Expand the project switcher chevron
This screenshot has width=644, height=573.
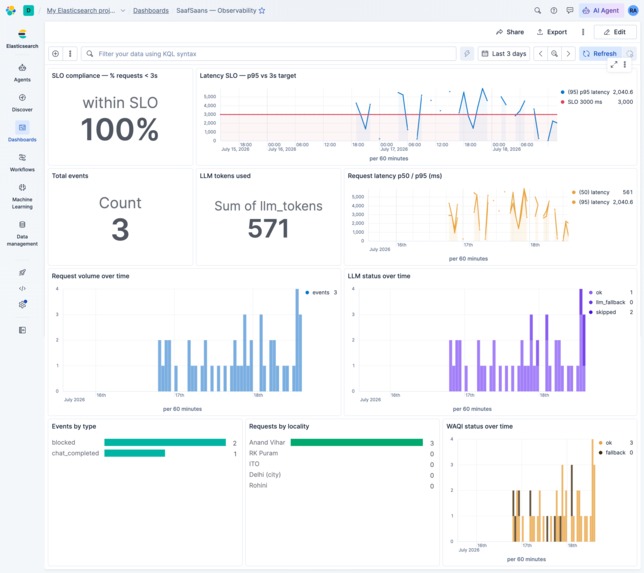pos(123,11)
